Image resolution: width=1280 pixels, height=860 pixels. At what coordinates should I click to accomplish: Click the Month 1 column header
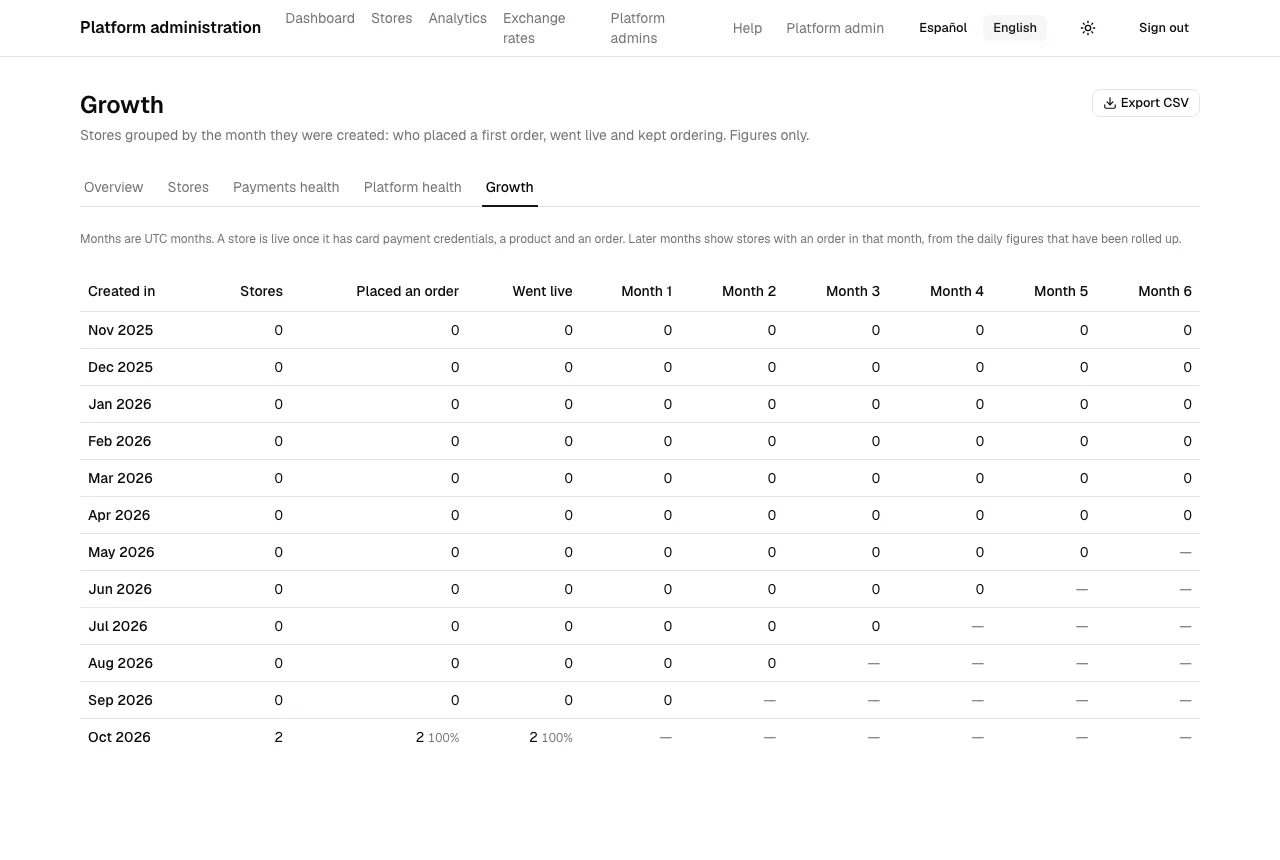click(x=646, y=292)
